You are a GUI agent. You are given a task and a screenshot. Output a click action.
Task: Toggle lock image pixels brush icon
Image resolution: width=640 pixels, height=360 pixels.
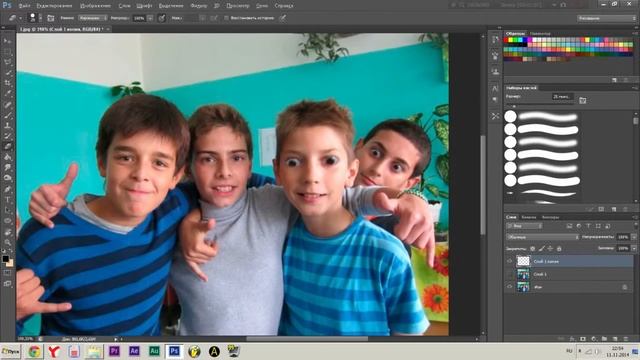541,249
